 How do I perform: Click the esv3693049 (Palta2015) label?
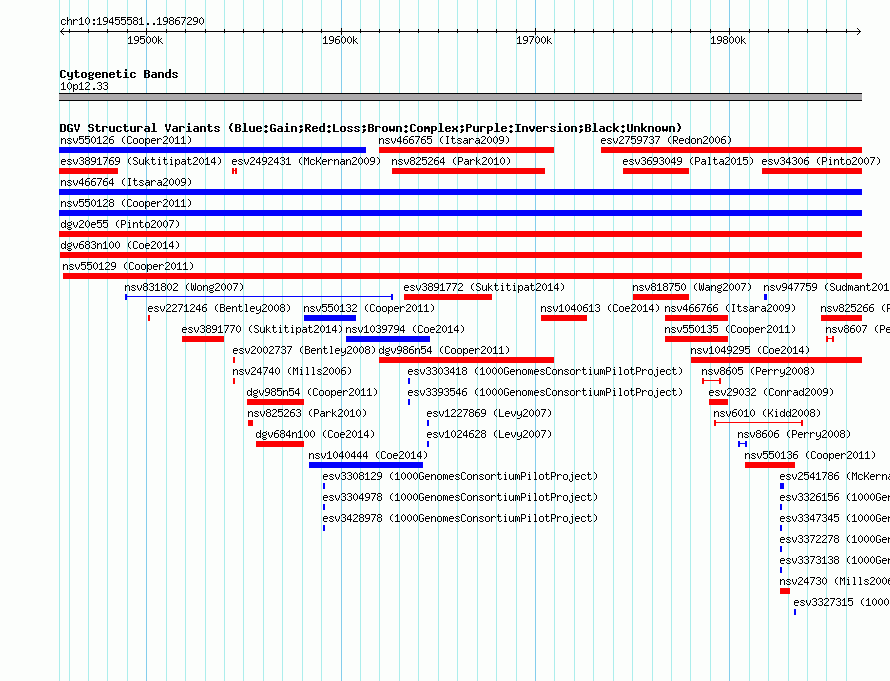coord(688,161)
